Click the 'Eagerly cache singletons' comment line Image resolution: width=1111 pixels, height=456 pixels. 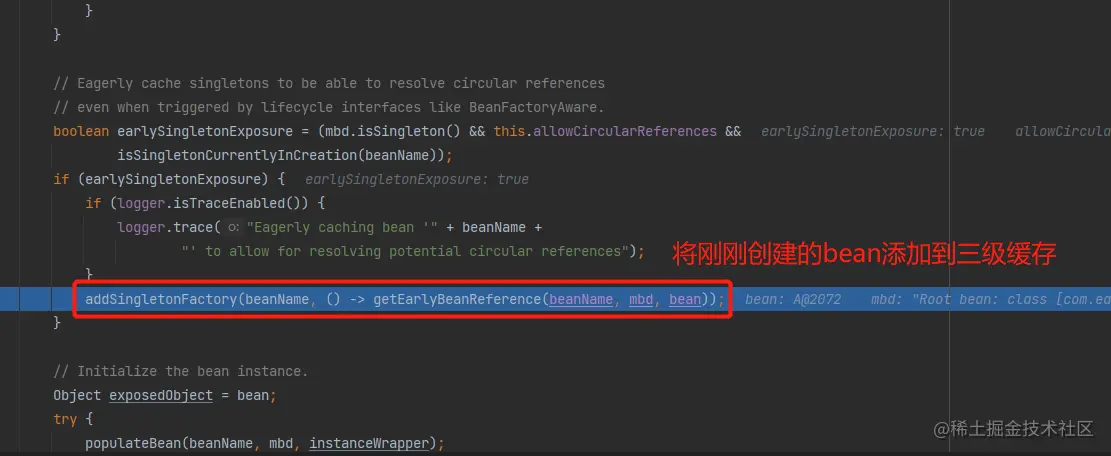pos(329,83)
